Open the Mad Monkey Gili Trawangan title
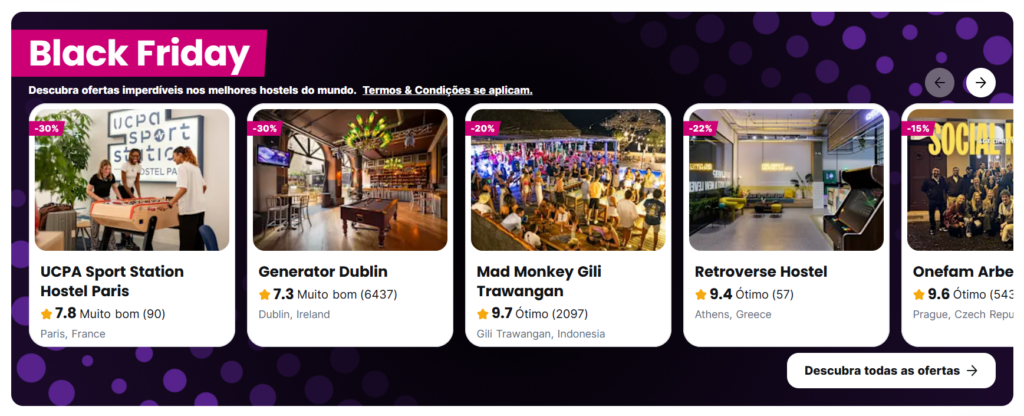 (540, 281)
